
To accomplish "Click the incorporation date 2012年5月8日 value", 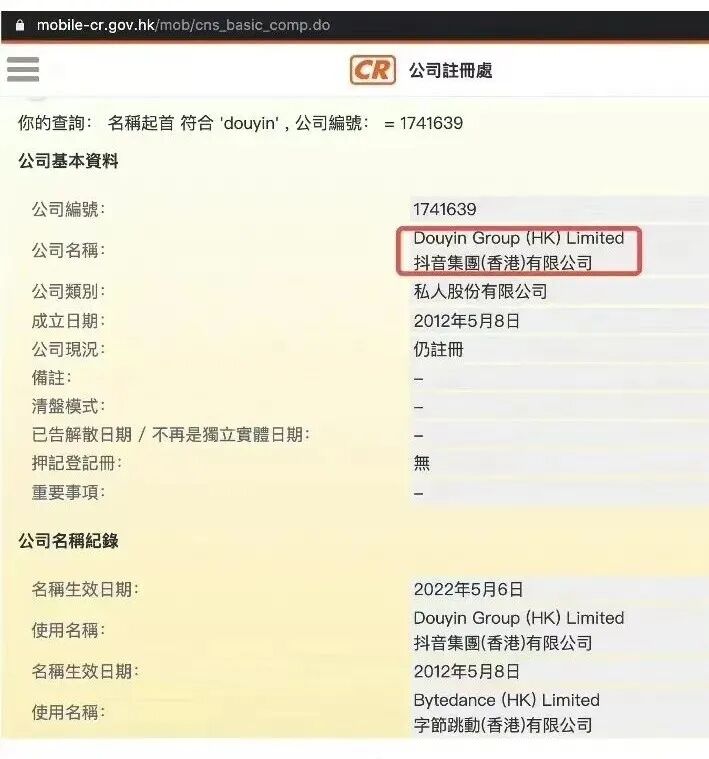I will point(467,321).
